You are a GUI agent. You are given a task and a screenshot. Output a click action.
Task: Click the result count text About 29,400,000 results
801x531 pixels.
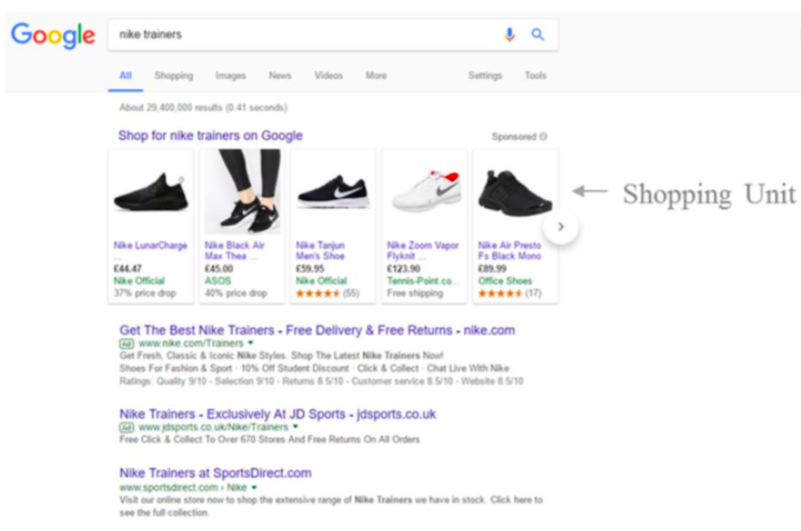(203, 107)
